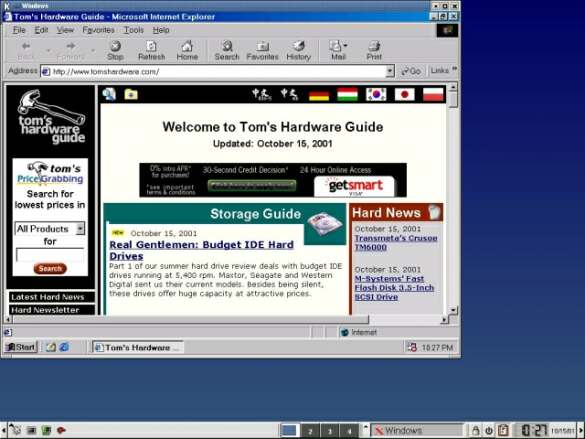Open M-Systems' Fast Flash Disk news link
The height and width of the screenshot is (439, 585).
(x=394, y=288)
